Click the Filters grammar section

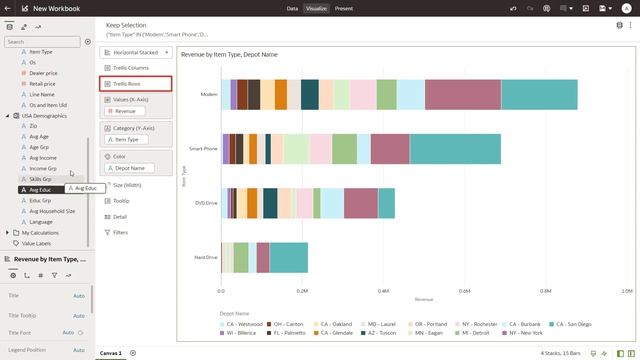pyautogui.click(x=120, y=233)
